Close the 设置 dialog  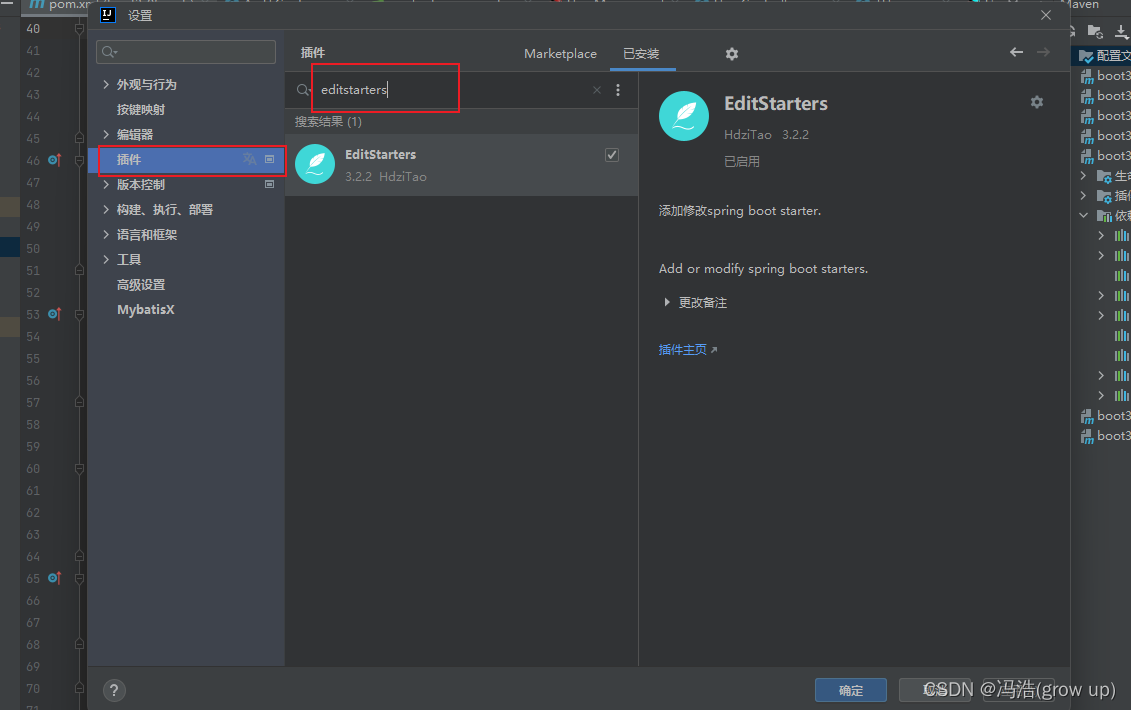pos(1046,15)
